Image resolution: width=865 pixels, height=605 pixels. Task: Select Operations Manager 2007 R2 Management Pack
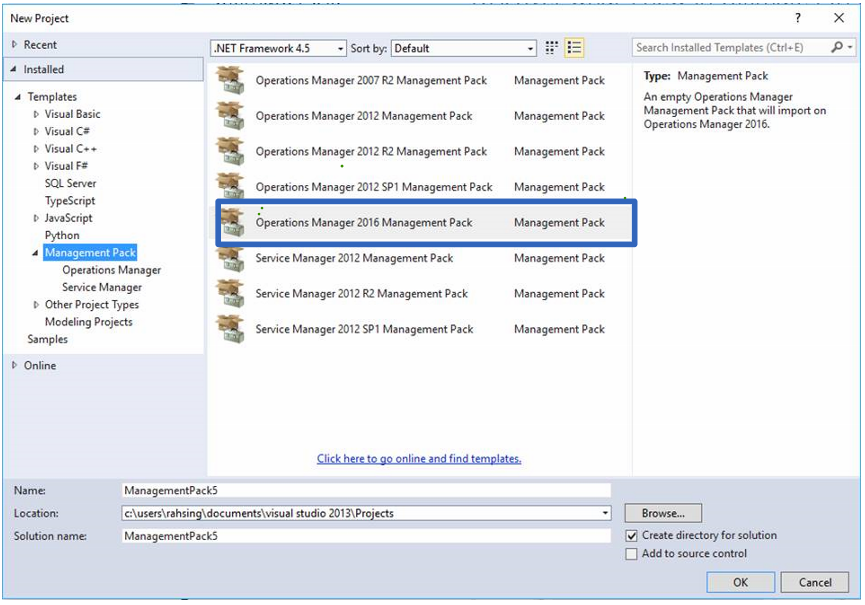[423, 81]
